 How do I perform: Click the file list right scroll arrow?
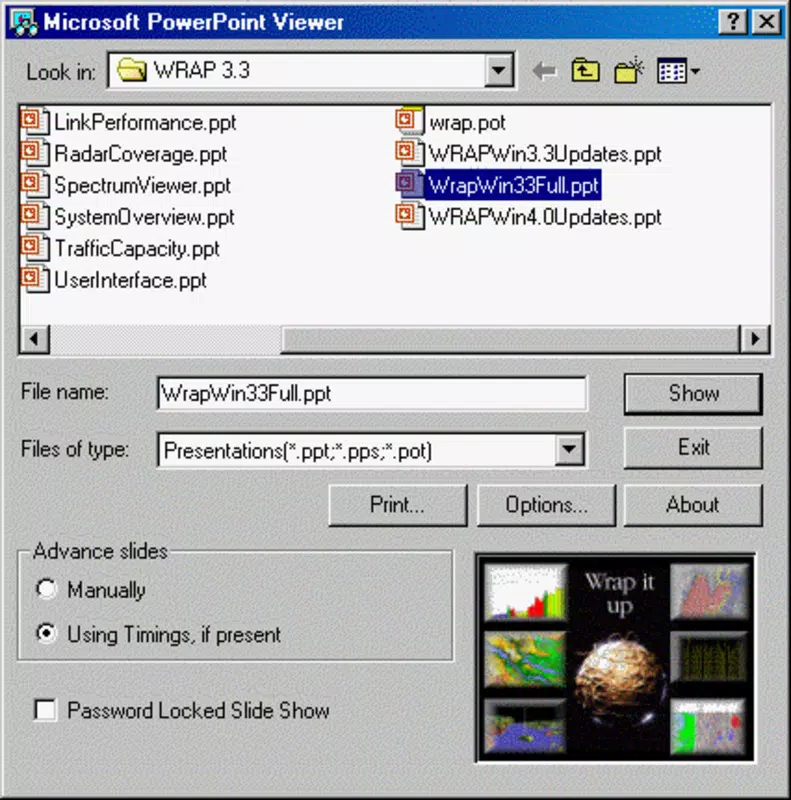pyautogui.click(x=754, y=339)
